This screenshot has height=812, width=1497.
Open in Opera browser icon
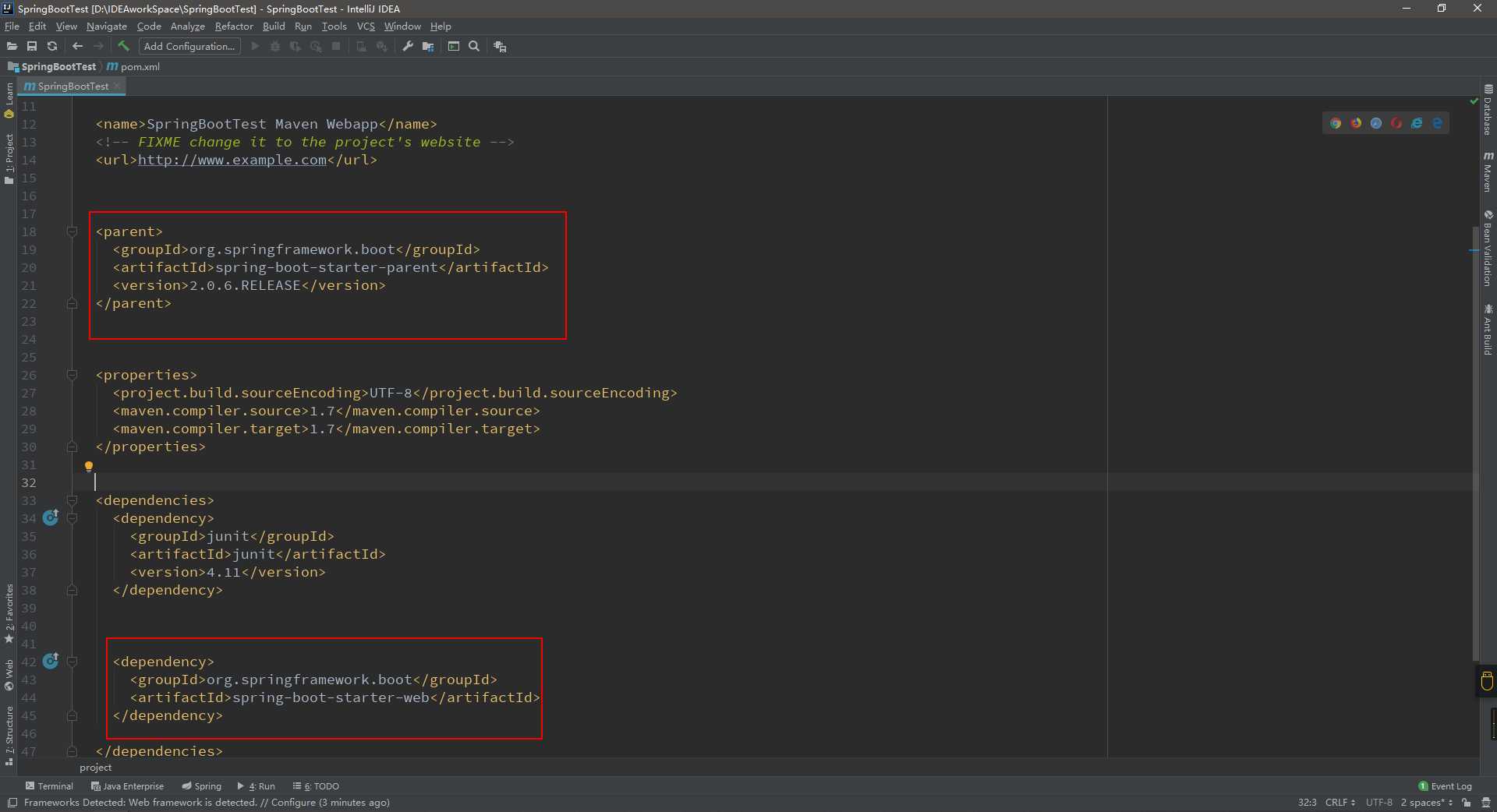coord(1396,123)
